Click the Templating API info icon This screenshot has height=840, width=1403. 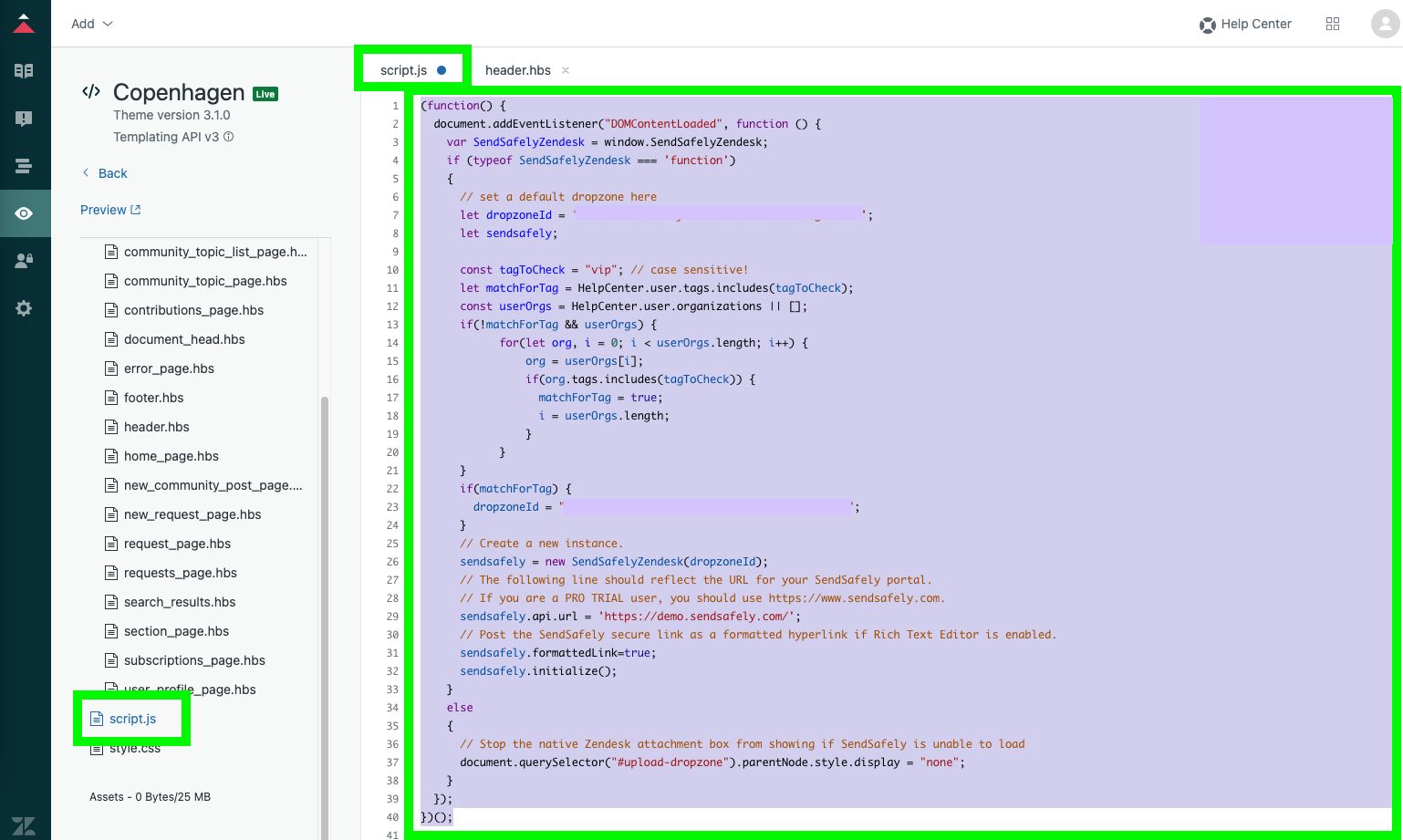click(229, 137)
